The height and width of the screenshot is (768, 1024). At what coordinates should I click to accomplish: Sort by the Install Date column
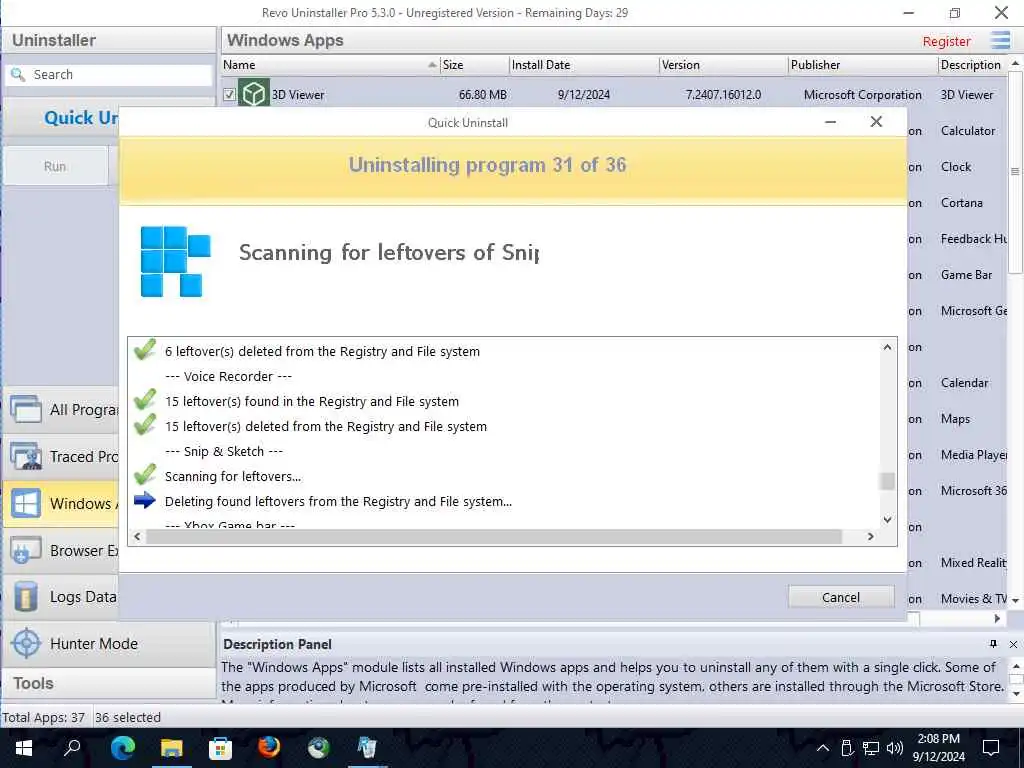[x=584, y=65]
